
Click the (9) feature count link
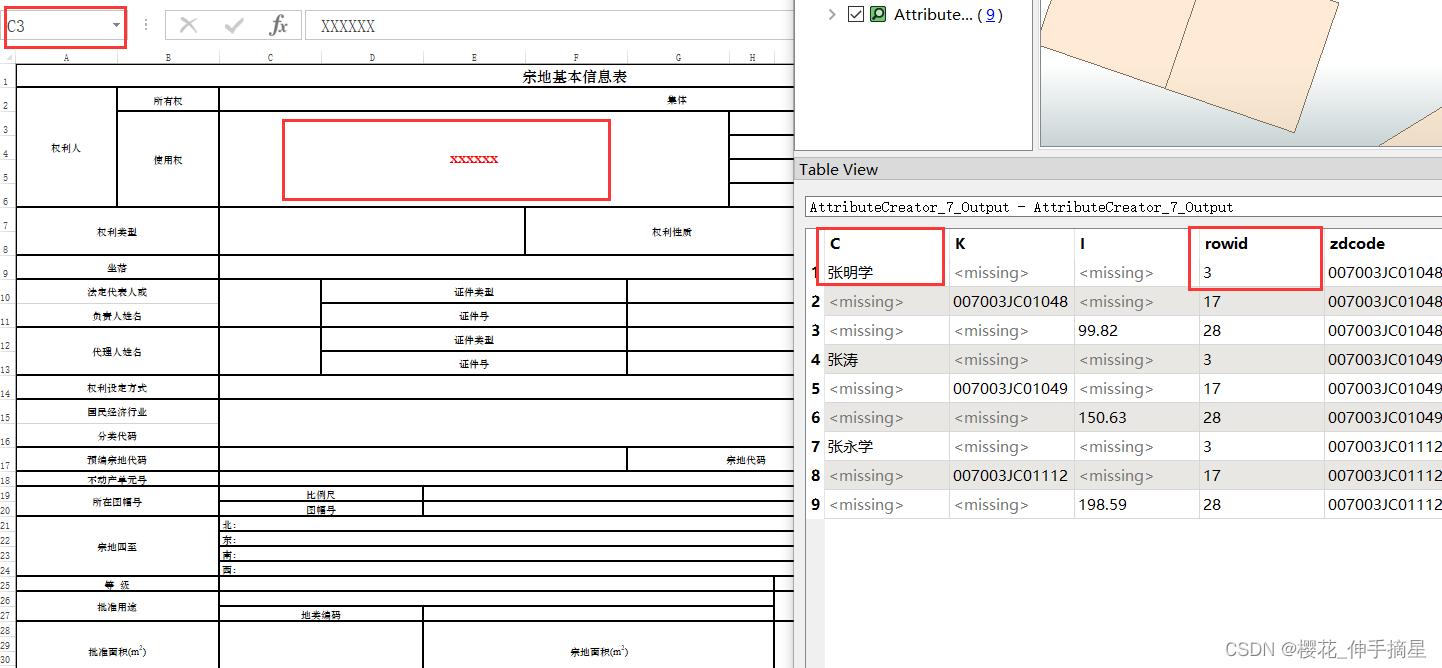pos(991,14)
